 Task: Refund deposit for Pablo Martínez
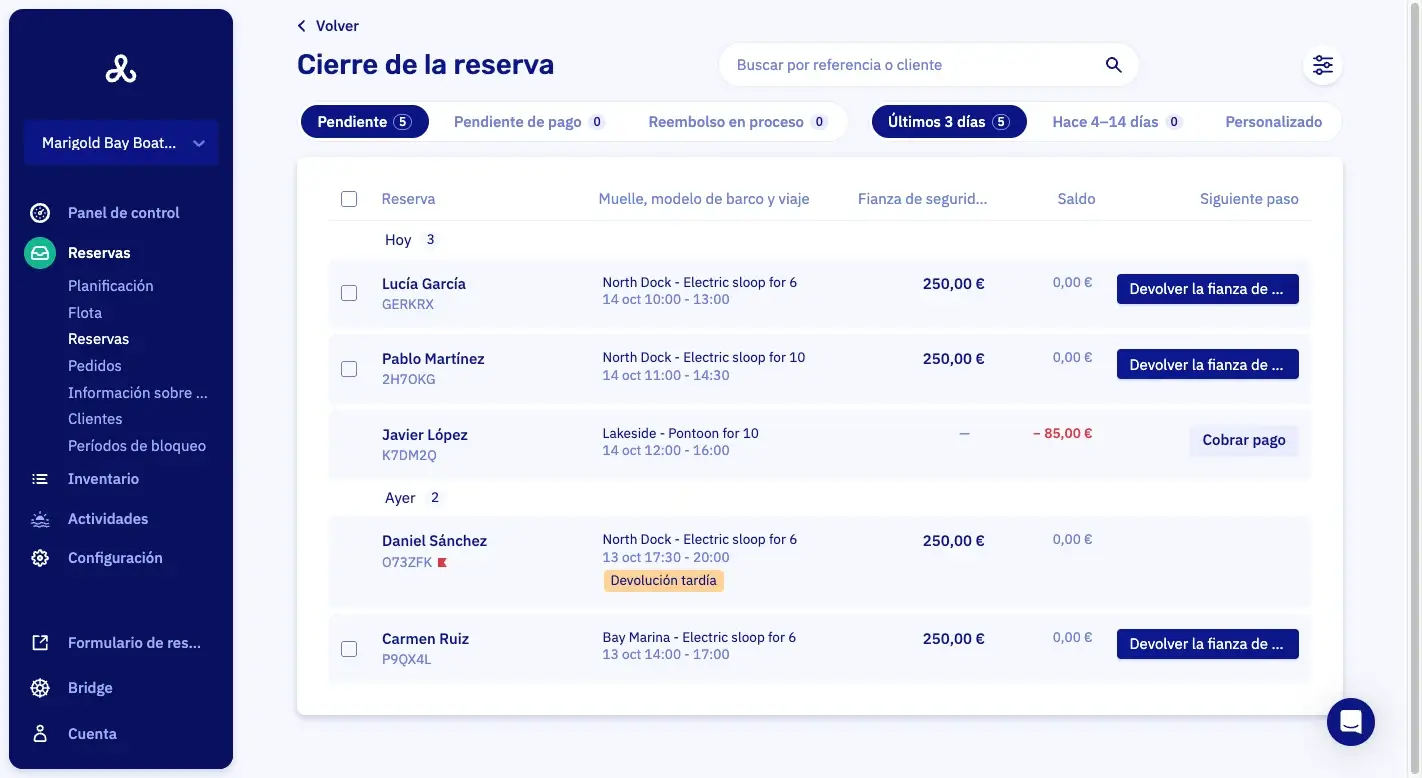1207,364
